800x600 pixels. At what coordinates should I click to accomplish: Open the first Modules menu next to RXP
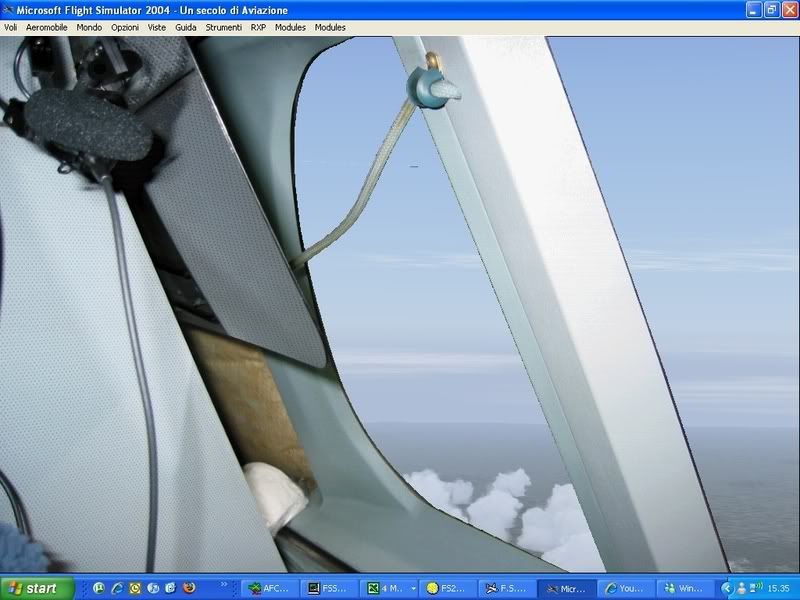click(x=290, y=28)
